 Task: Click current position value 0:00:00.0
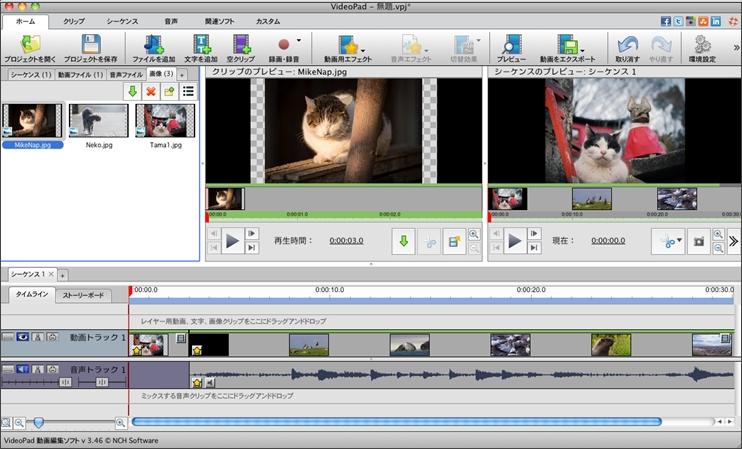[608, 241]
